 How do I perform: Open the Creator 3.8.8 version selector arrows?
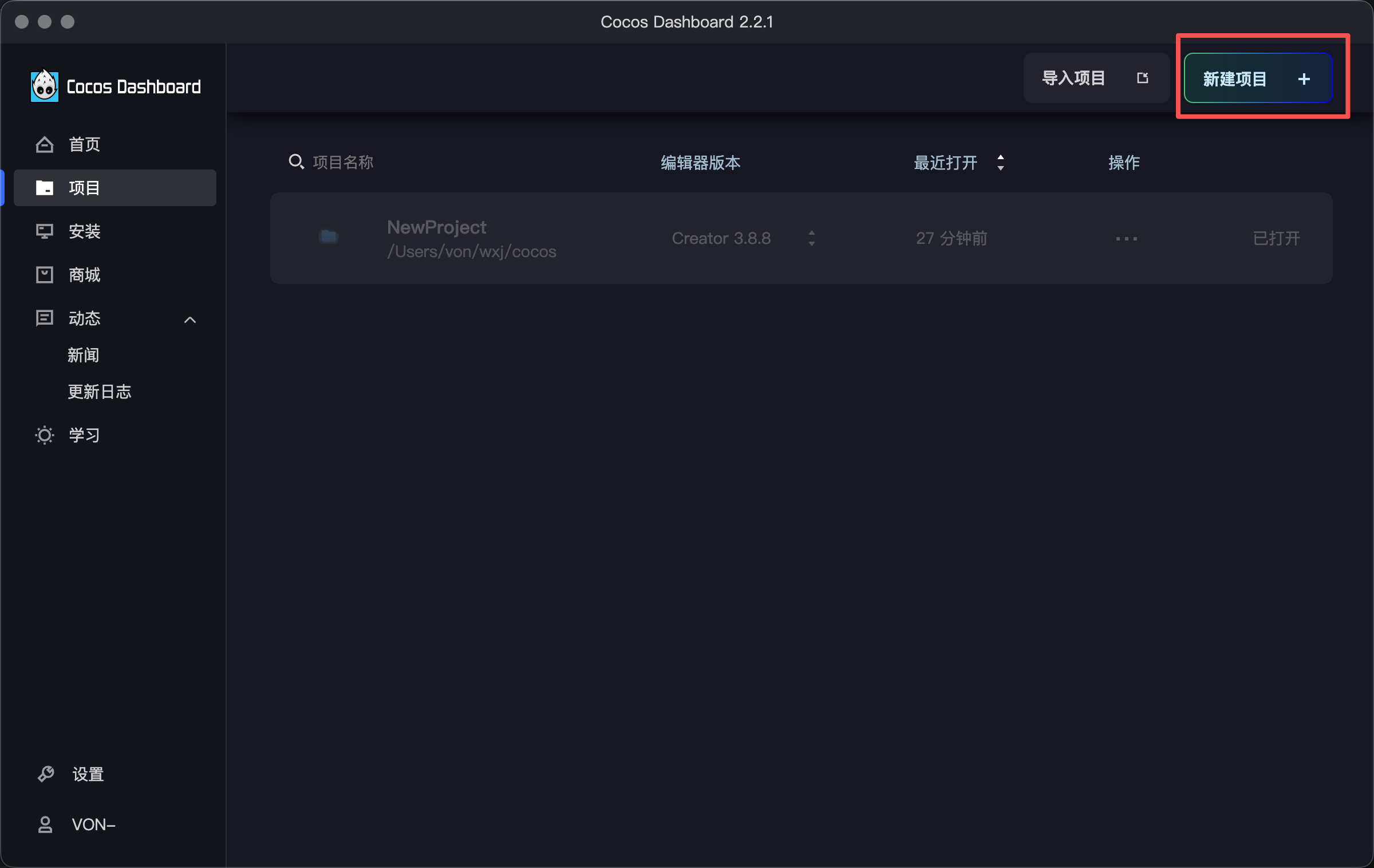click(x=812, y=238)
